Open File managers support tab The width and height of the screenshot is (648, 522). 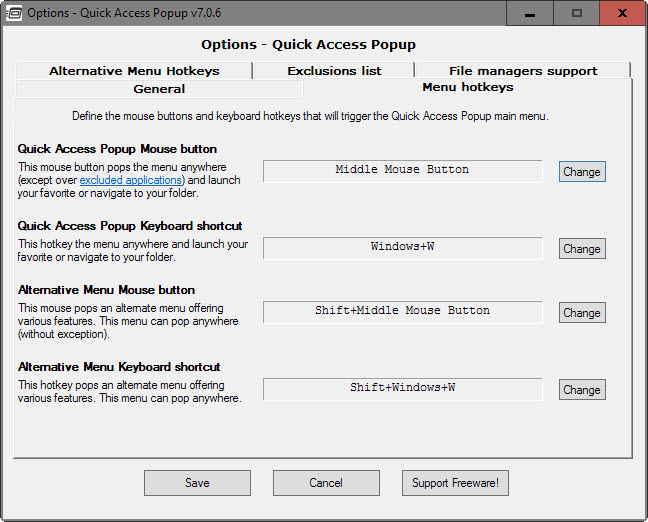click(x=523, y=71)
